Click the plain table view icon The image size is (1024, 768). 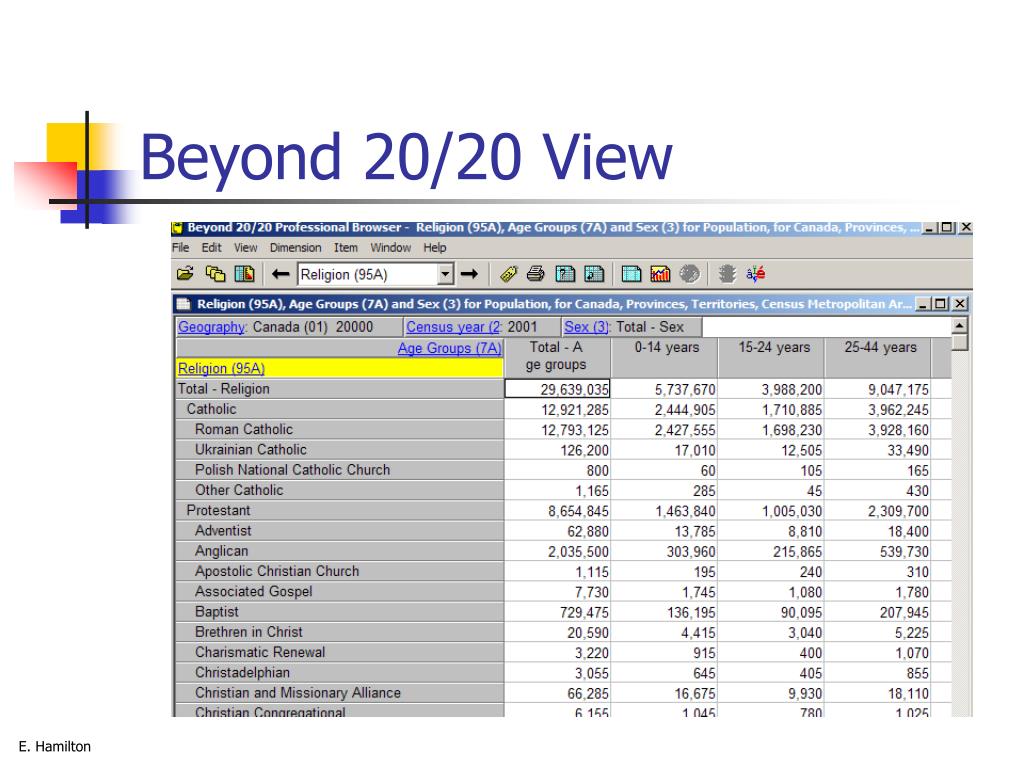632,274
